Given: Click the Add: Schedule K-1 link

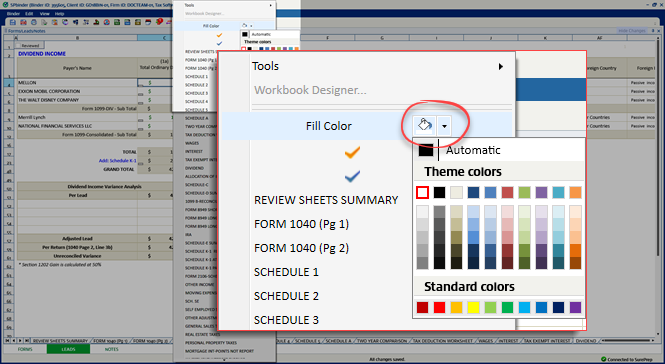Looking at the screenshot, I should [117, 160].
